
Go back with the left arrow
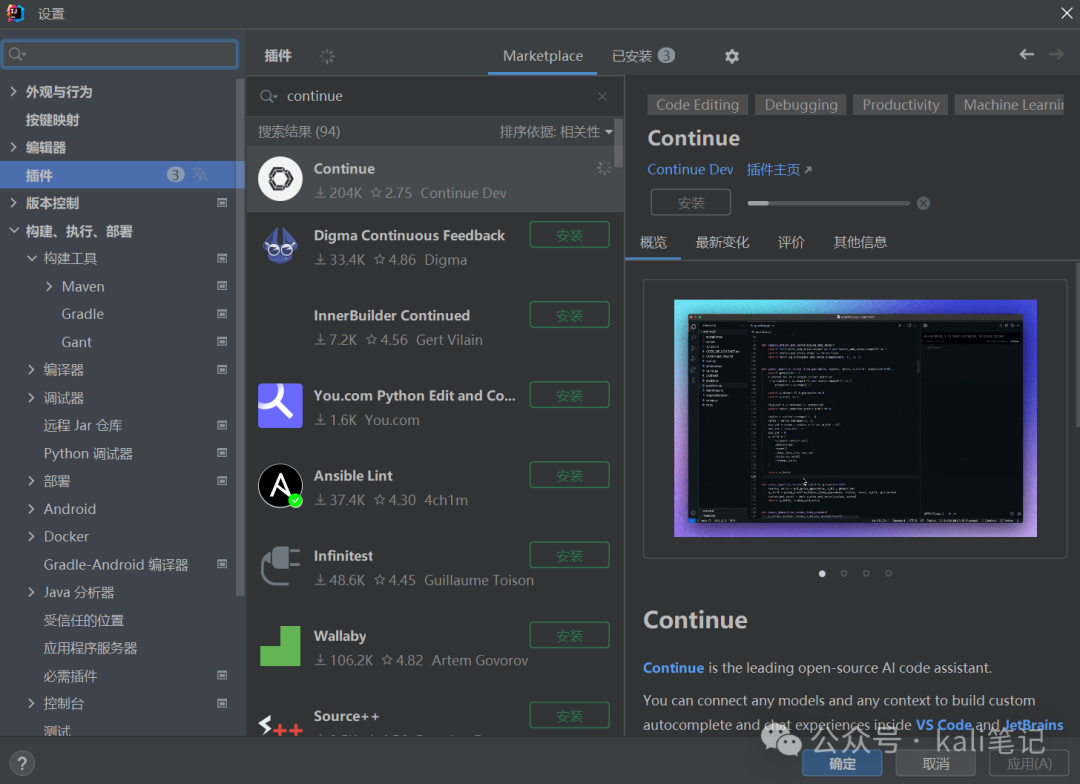pyautogui.click(x=1026, y=54)
